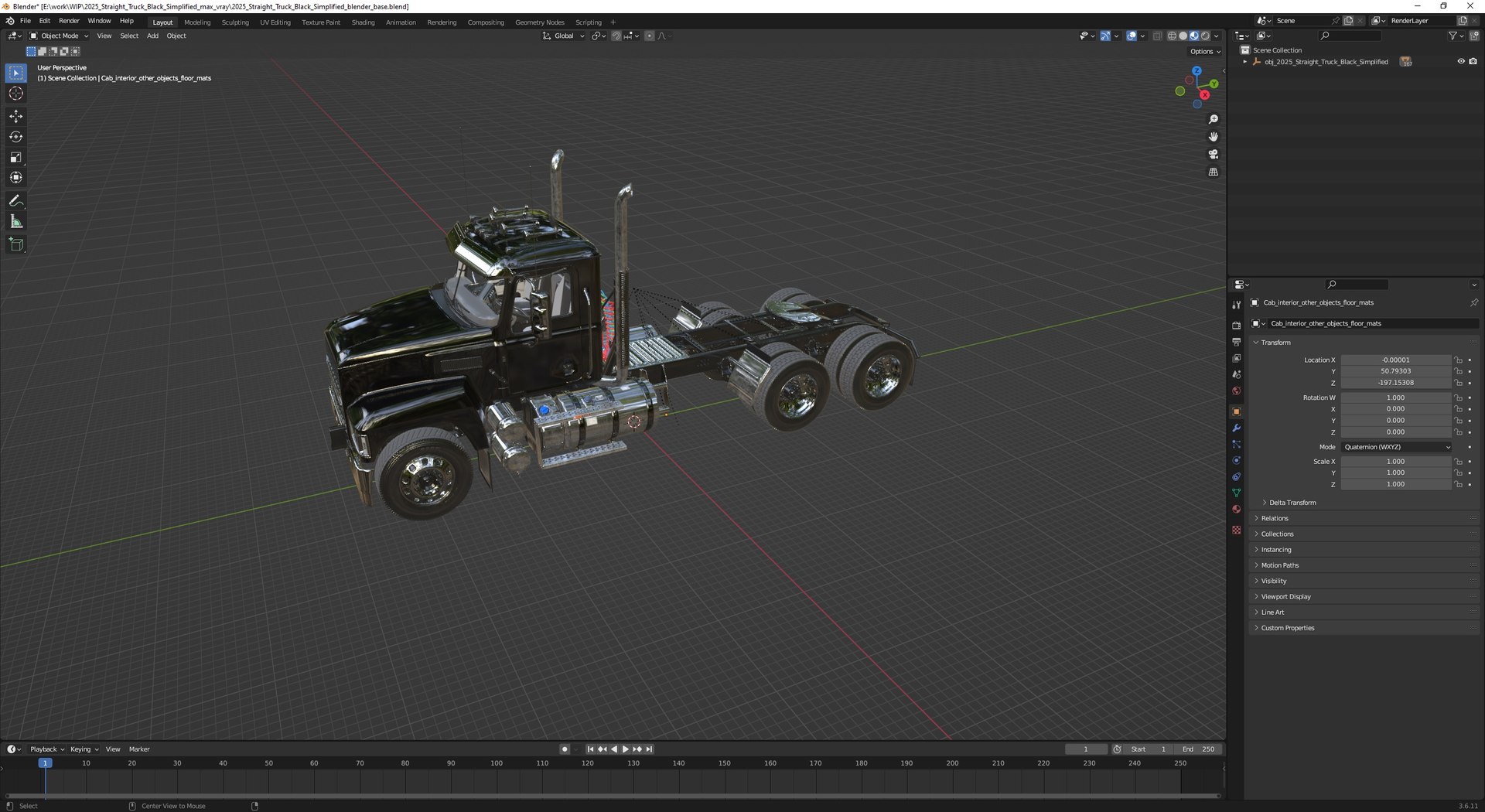Click the pan view hand icon

(1213, 137)
